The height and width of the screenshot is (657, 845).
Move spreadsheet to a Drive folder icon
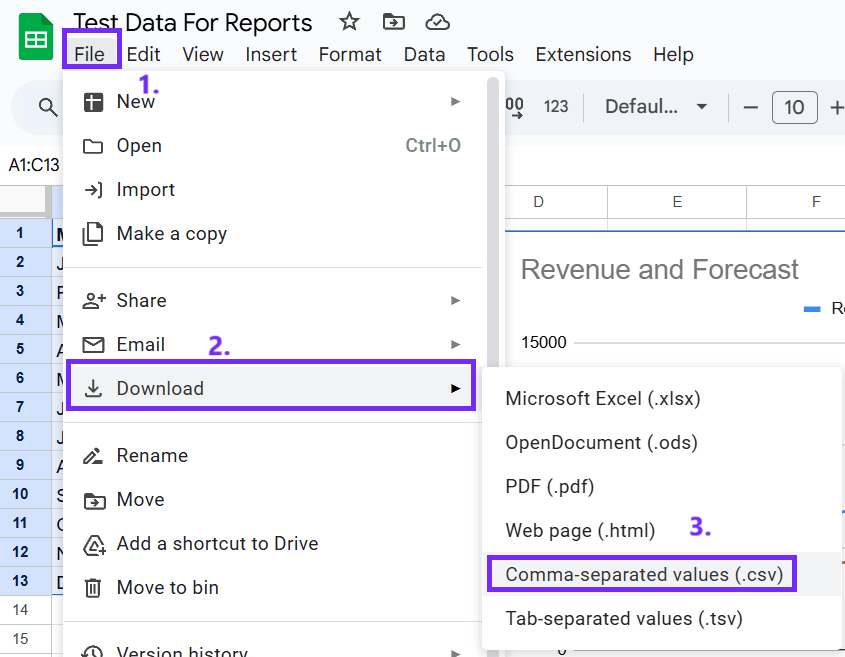(x=393, y=21)
